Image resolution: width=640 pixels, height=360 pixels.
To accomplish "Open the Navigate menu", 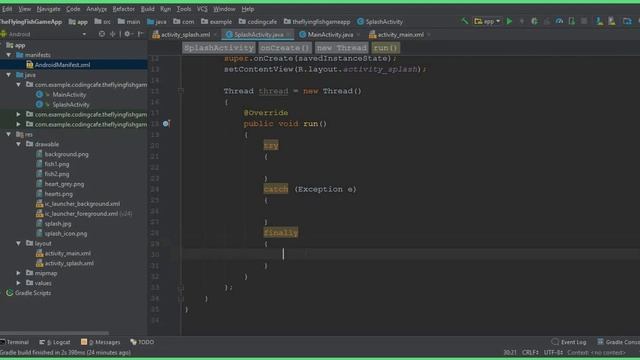I will pos(48,9).
